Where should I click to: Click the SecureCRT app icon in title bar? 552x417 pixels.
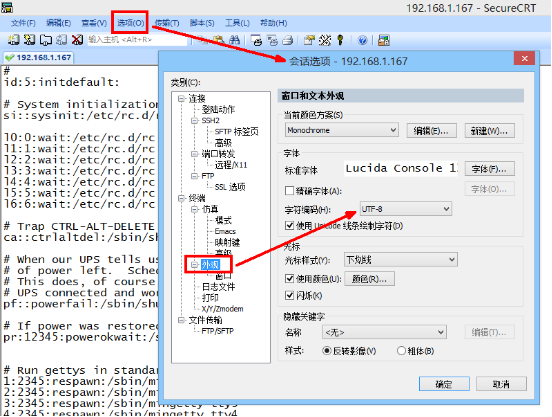pos(7,7)
